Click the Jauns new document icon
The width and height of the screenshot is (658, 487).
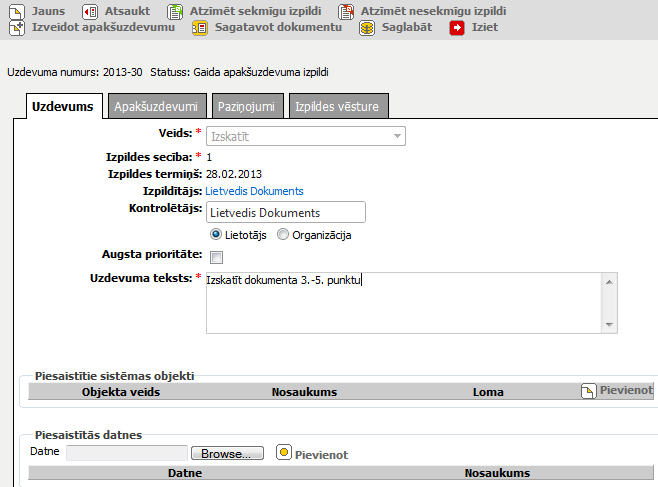(16, 11)
